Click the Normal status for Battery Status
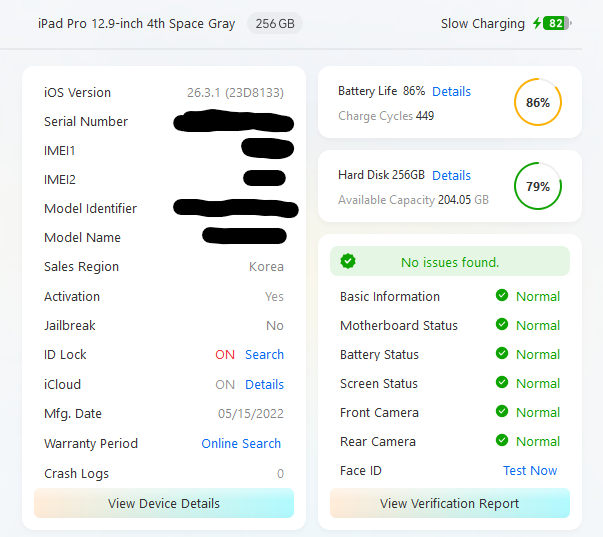The height and width of the screenshot is (537, 603). 538,354
